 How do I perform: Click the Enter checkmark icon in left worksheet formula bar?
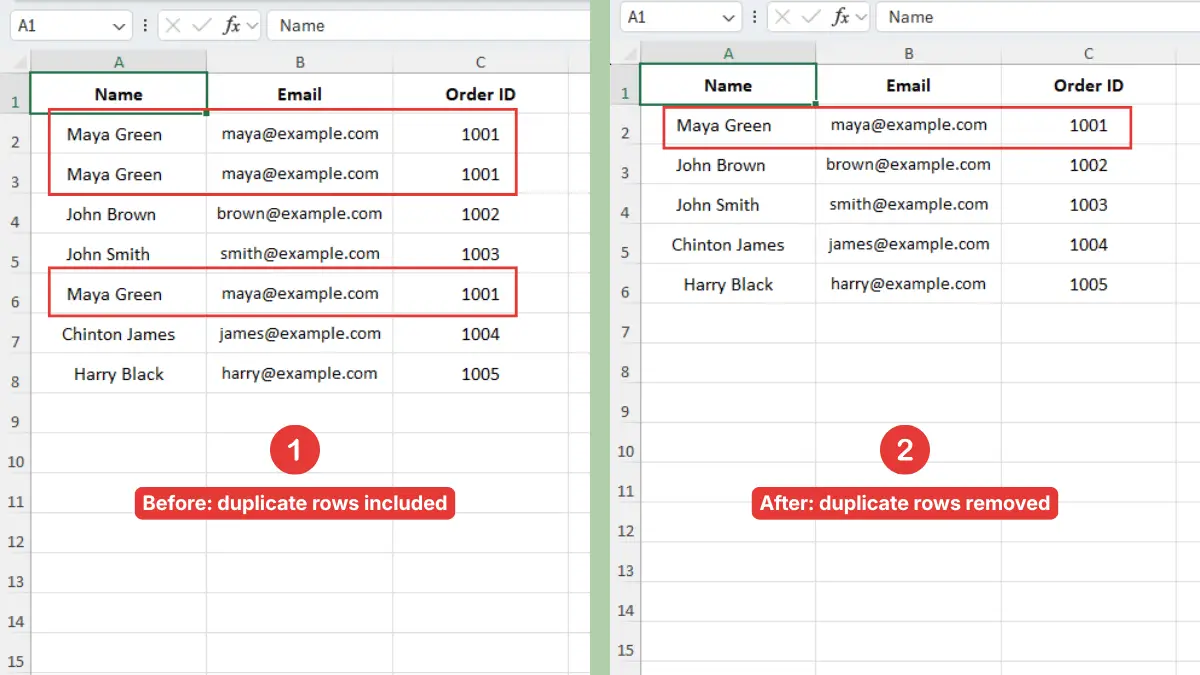coord(202,26)
